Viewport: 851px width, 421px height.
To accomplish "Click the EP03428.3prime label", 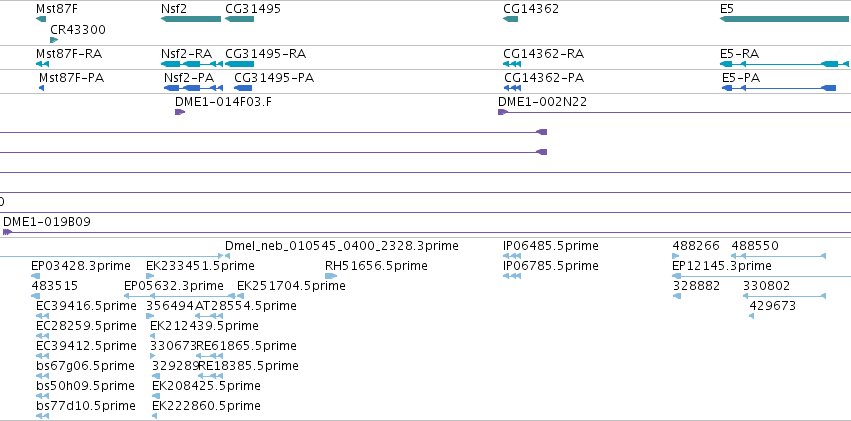I will tap(81, 266).
